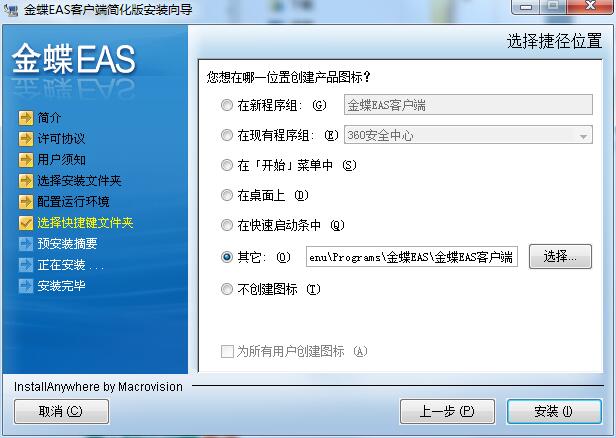This screenshot has width=616, height=438.
Task: Select 在快速启动条中 radio button
Action: click(x=227, y=225)
